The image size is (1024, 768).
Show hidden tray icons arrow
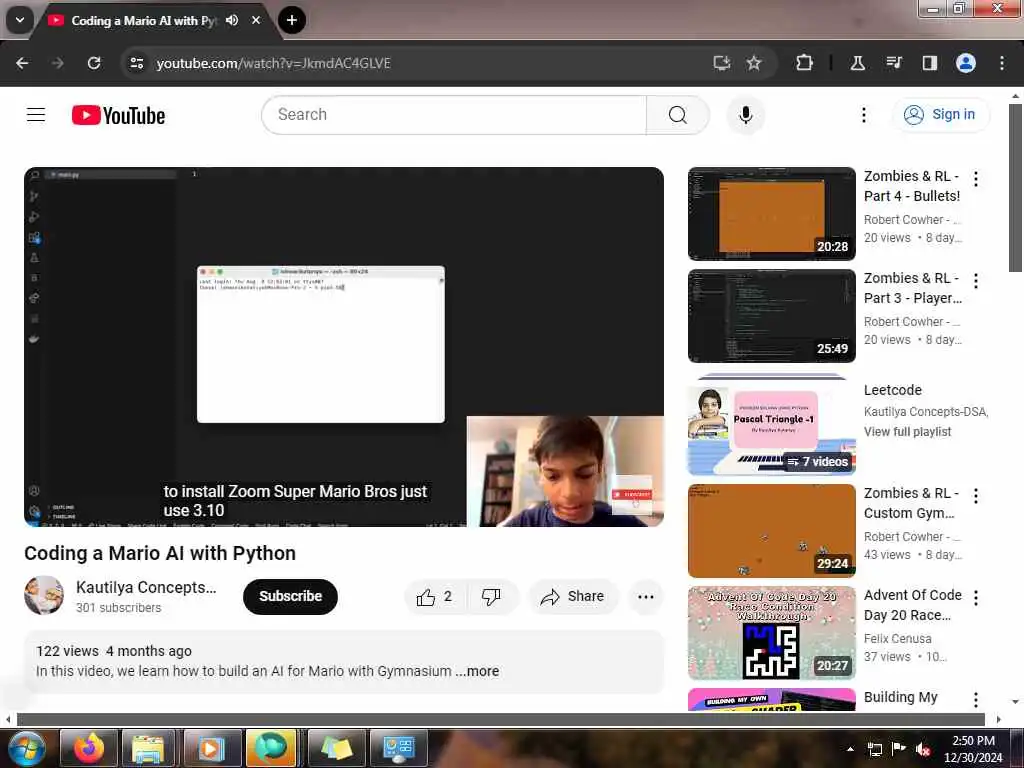[x=850, y=749]
